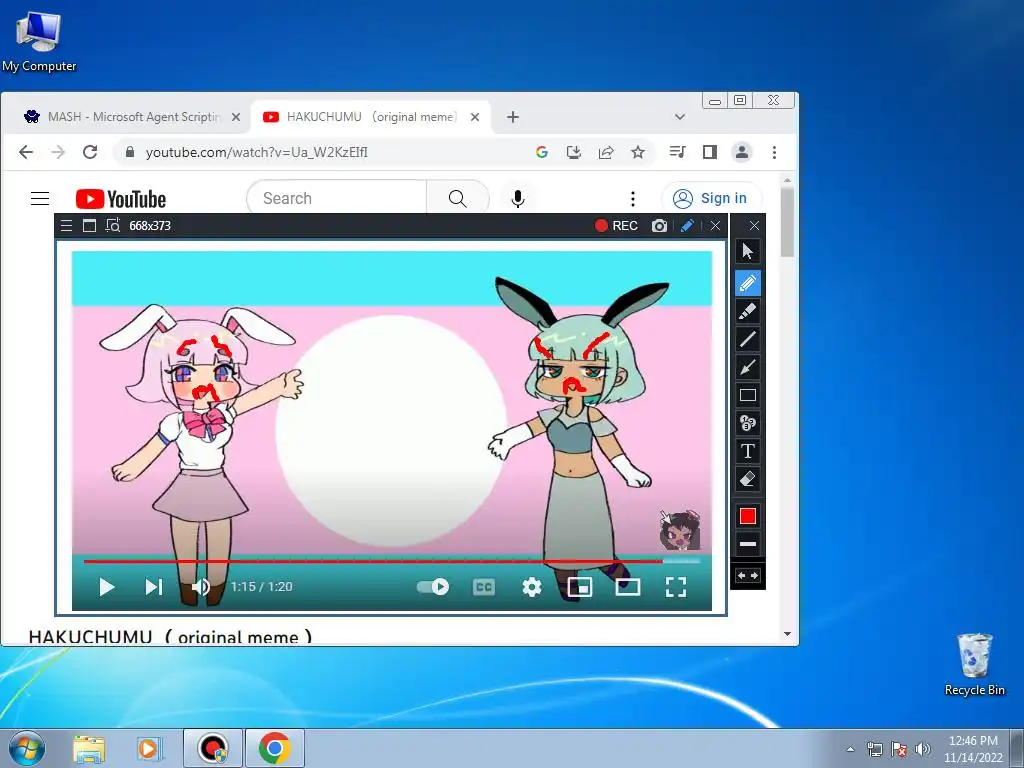This screenshot has height=768, width=1024.
Task: Open the YouTube guide hamburger menu
Action: tap(40, 199)
